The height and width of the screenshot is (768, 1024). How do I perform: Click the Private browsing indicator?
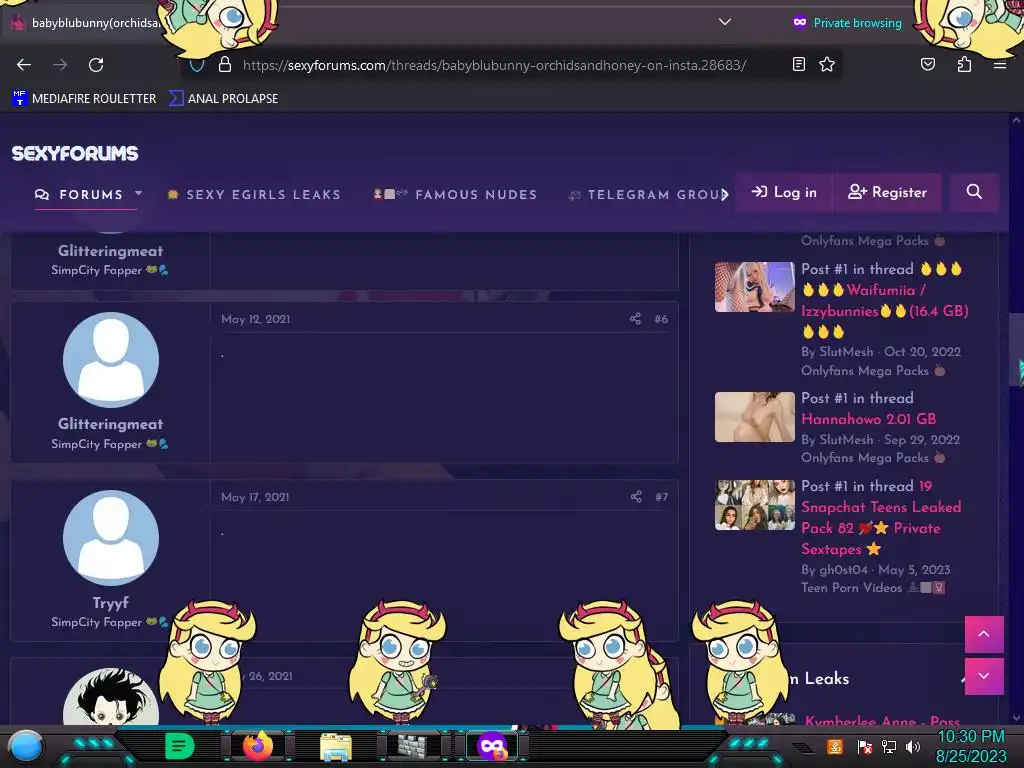[848, 23]
